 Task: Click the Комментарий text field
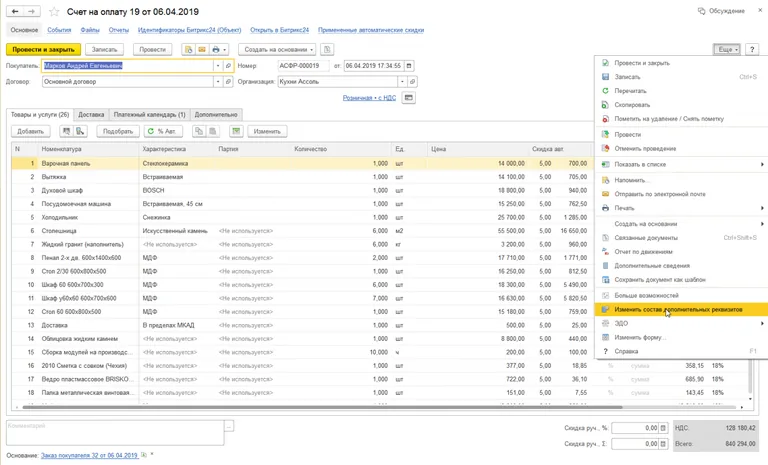click(113, 432)
